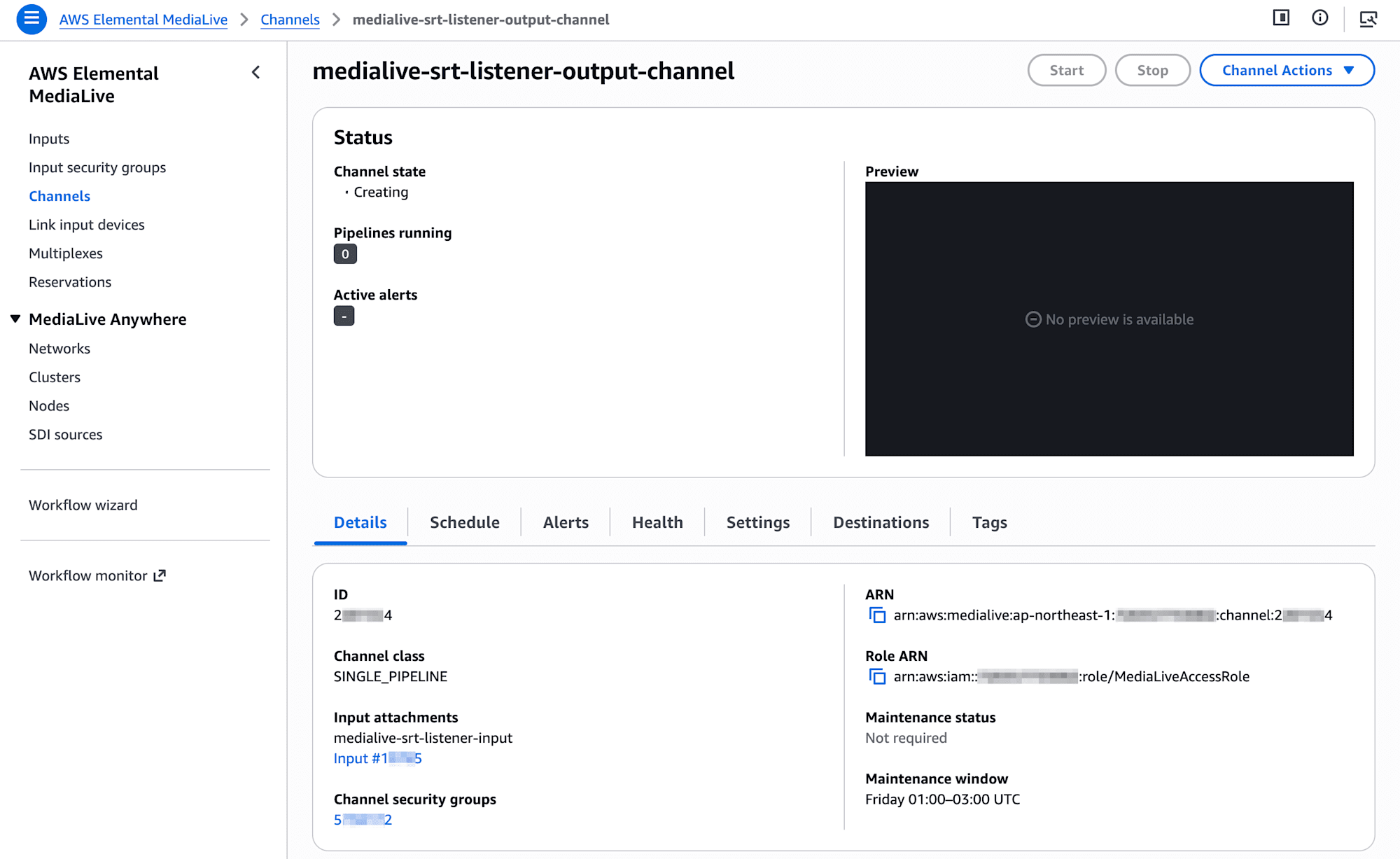Click the Active alerts badge
Image resolution: width=1400 pixels, height=859 pixels.
[344, 316]
